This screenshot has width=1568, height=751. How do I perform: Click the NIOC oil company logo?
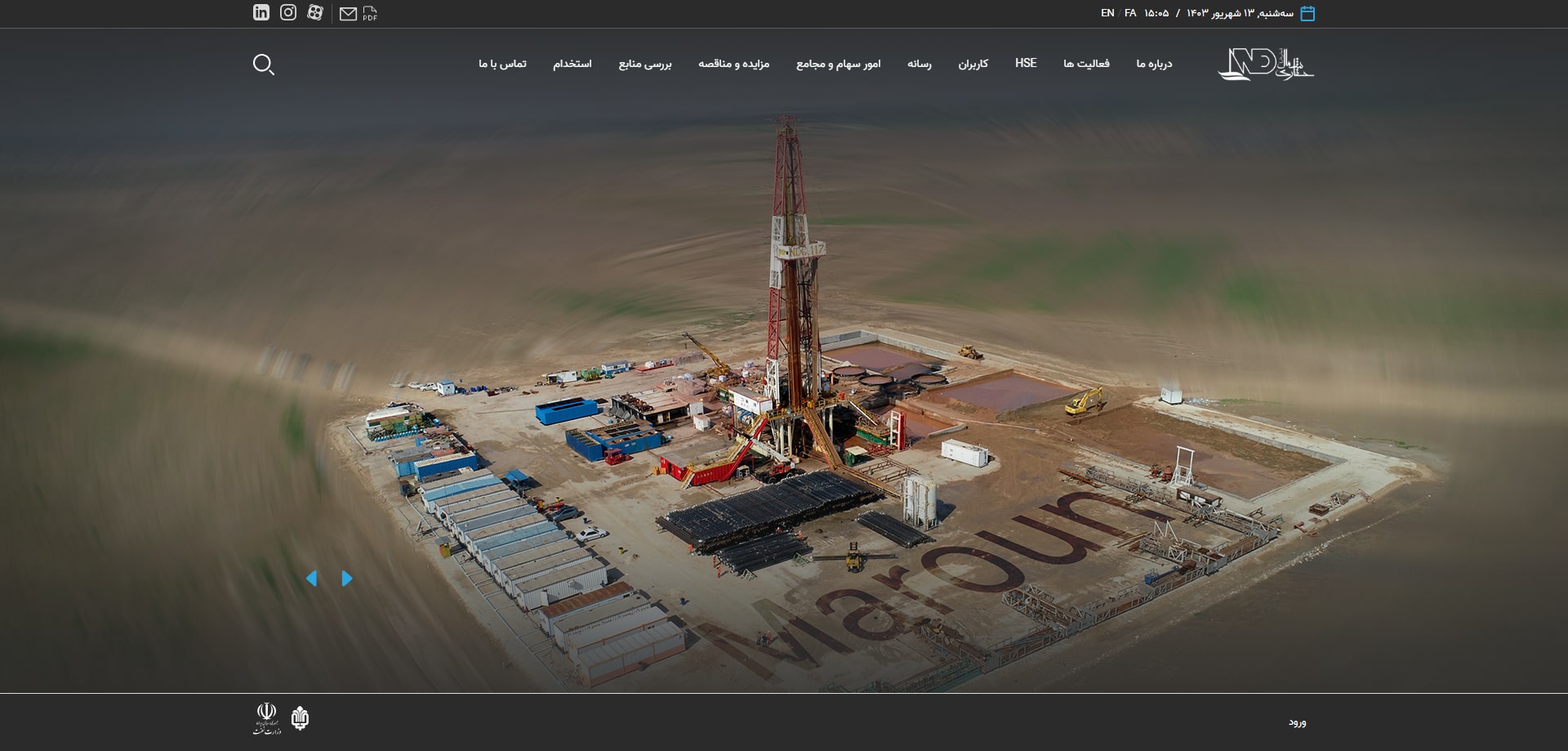300,718
